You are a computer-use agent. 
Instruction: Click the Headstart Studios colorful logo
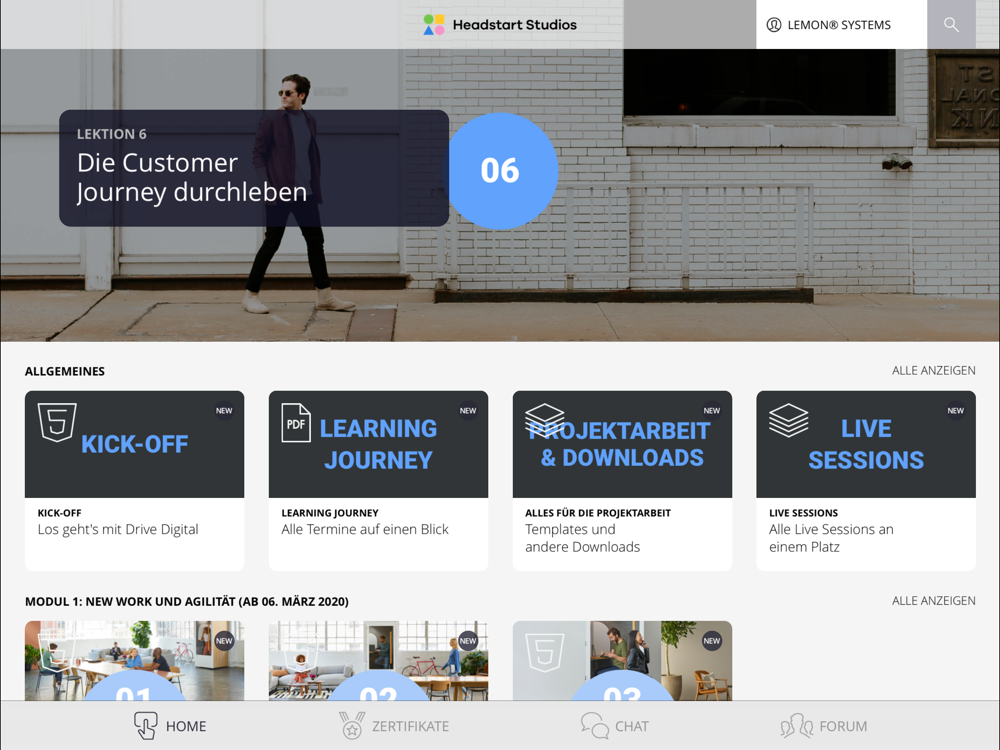(434, 24)
